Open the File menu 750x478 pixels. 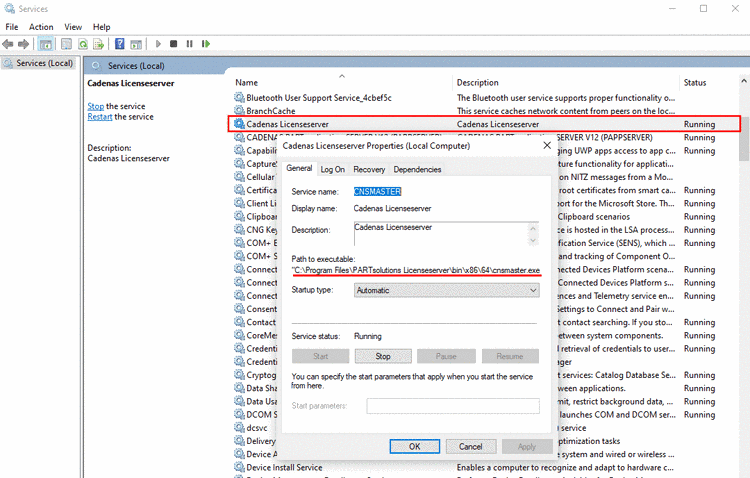[x=12, y=27]
